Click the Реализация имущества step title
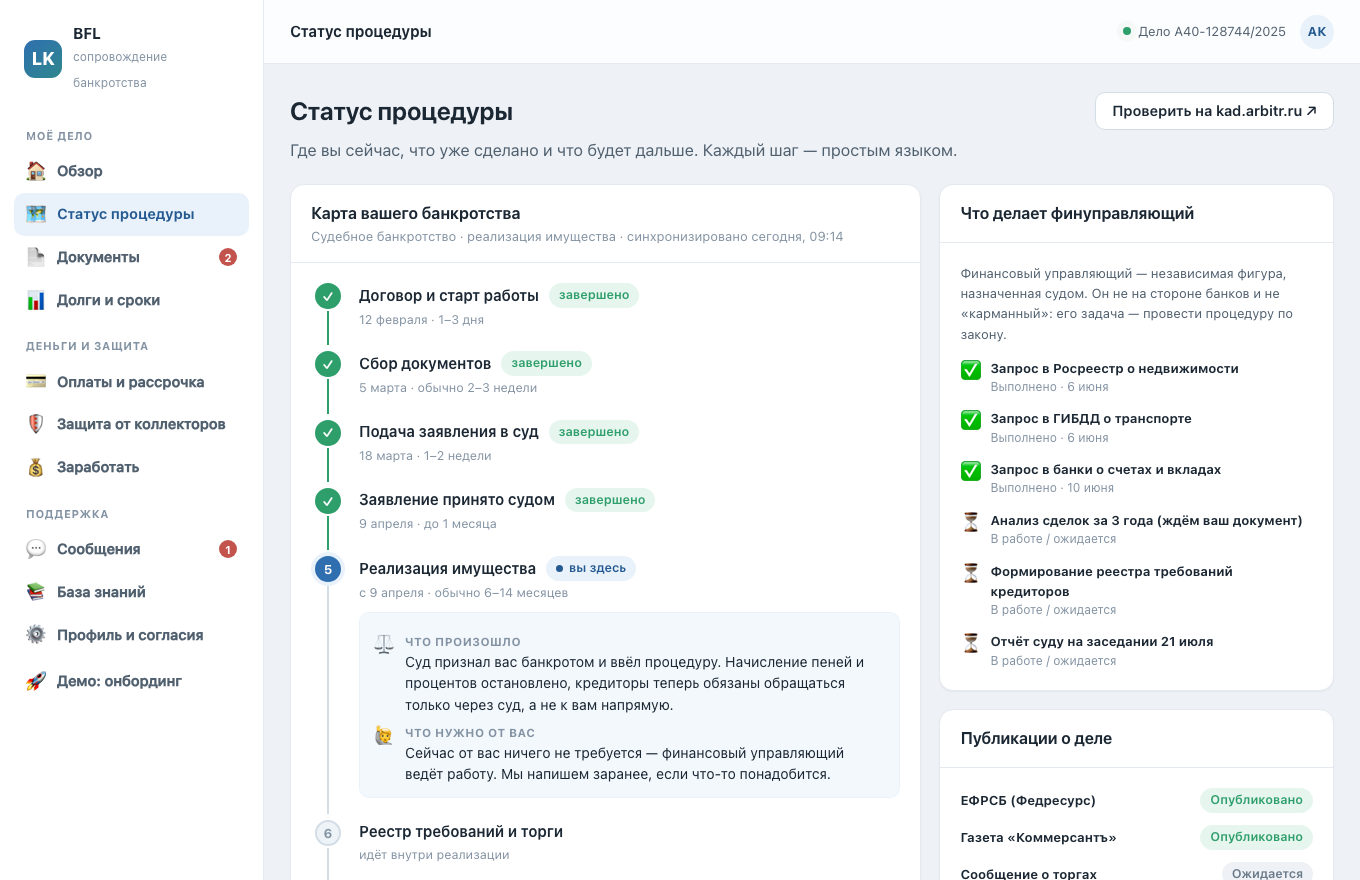Screen dimensions: 1360x880 pyautogui.click(x=447, y=569)
